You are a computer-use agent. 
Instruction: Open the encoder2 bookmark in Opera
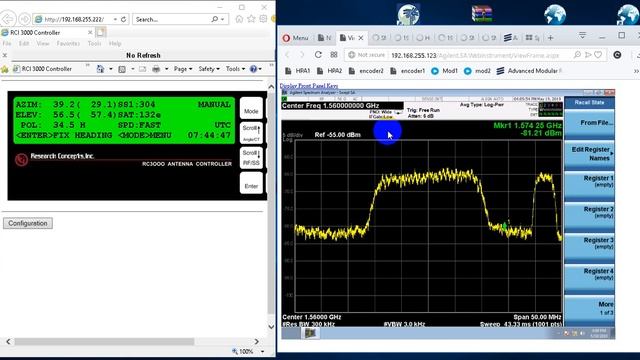366,71
